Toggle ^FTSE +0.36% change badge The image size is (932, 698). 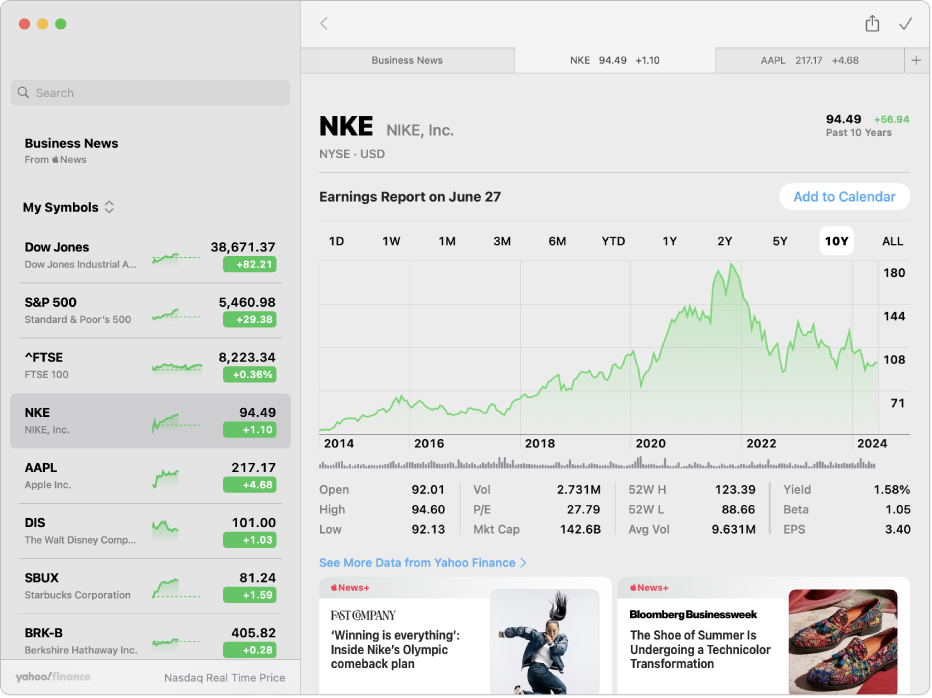pyautogui.click(x=250, y=375)
